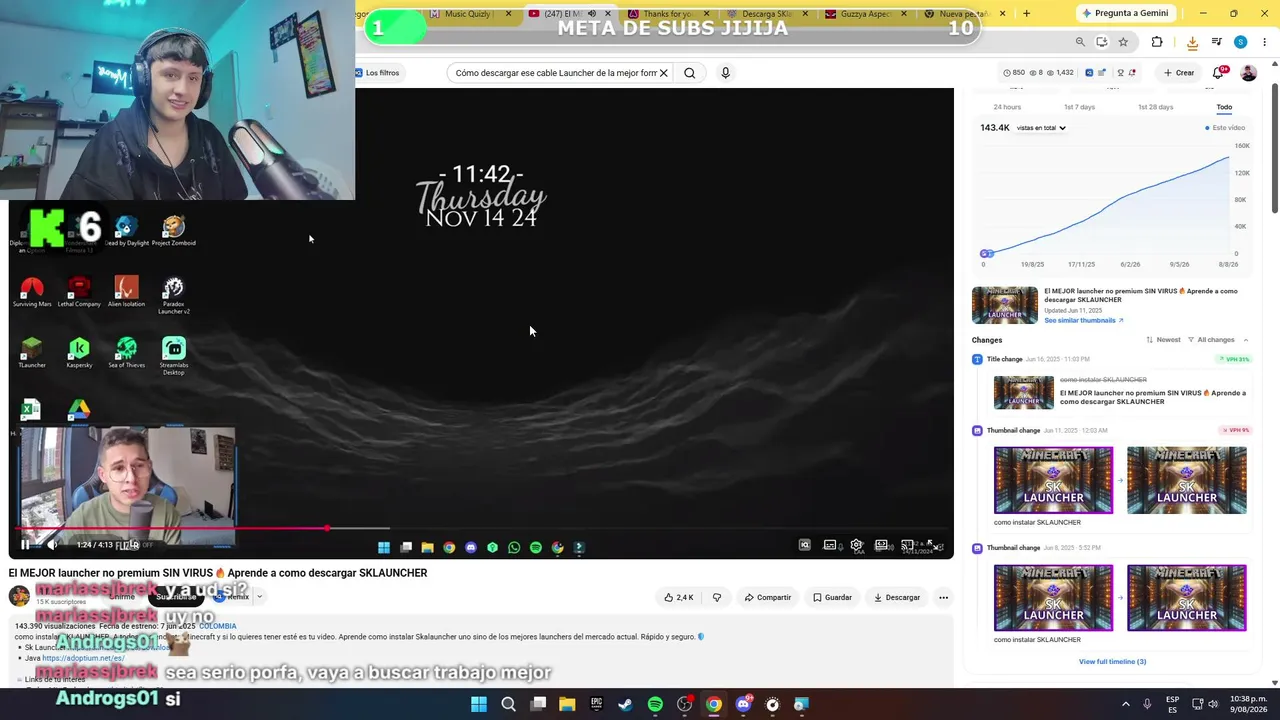Screen dimensions: 1280x720
Task: Exit fullscreen in the video player
Action: pos(932,545)
